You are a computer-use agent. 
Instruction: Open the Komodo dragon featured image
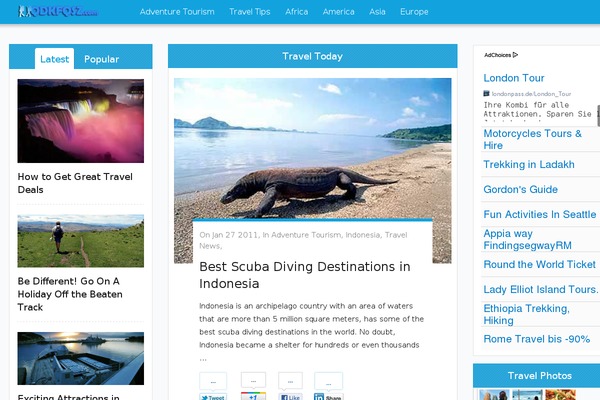coord(313,149)
